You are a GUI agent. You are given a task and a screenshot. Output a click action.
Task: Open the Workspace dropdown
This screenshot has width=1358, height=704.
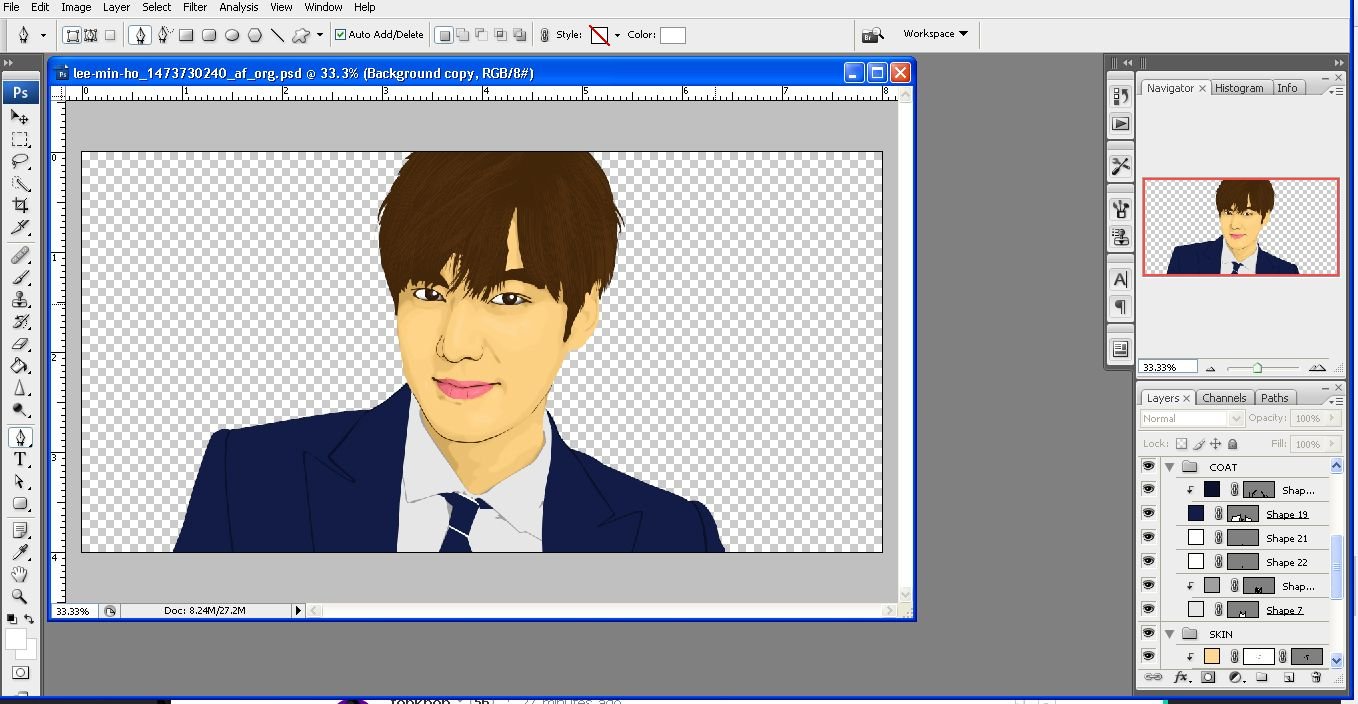tap(935, 34)
